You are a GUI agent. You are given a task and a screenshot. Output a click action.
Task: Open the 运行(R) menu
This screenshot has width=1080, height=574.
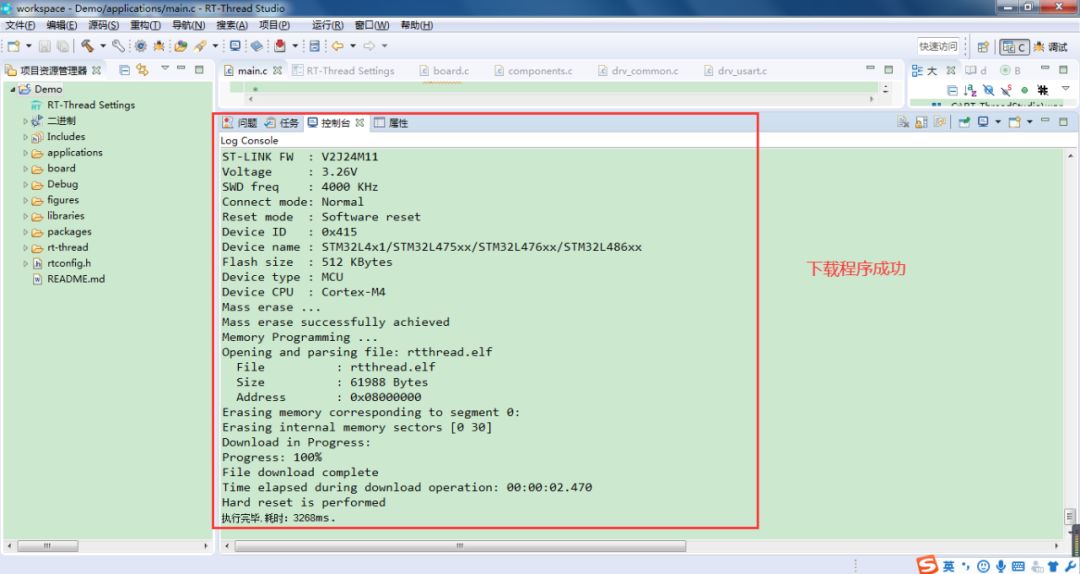pos(328,25)
